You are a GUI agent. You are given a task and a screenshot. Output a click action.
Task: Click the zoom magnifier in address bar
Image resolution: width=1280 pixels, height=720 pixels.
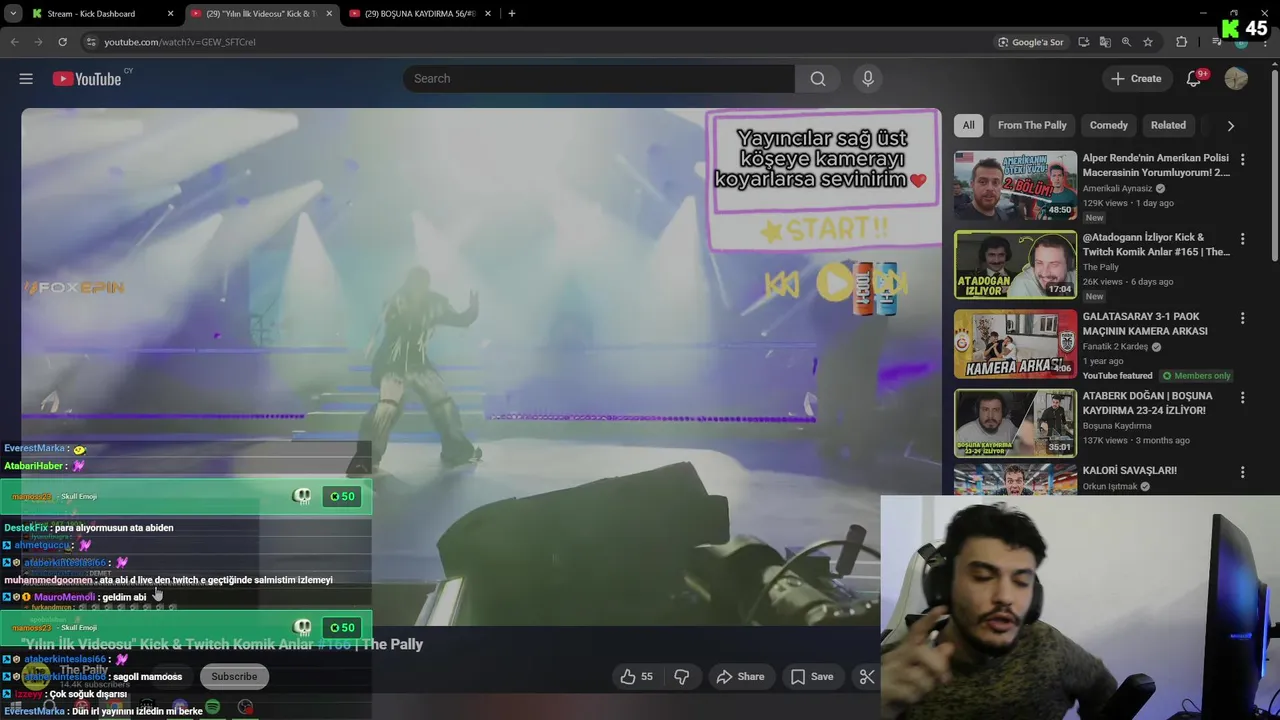(1126, 42)
